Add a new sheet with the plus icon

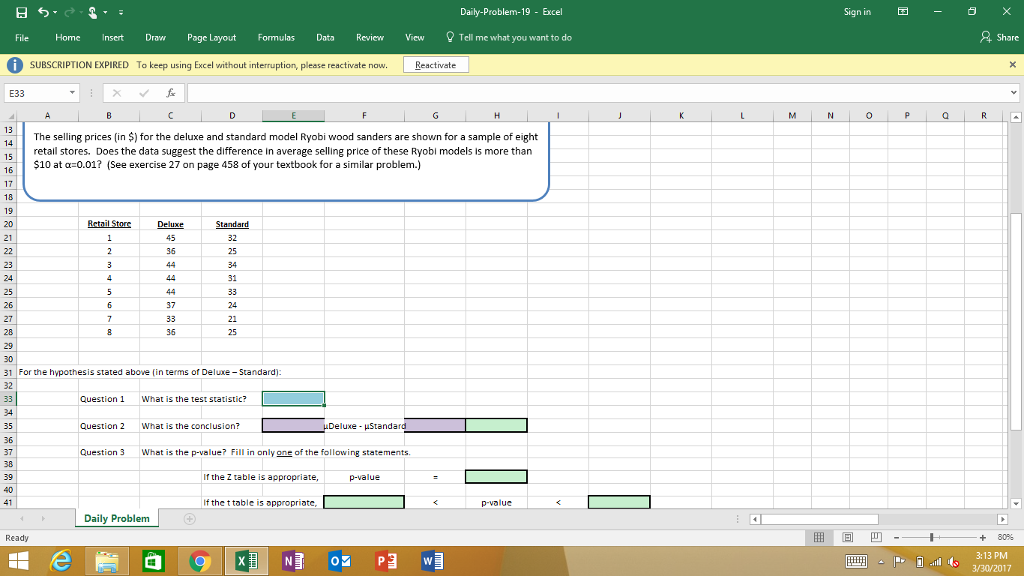pos(190,518)
